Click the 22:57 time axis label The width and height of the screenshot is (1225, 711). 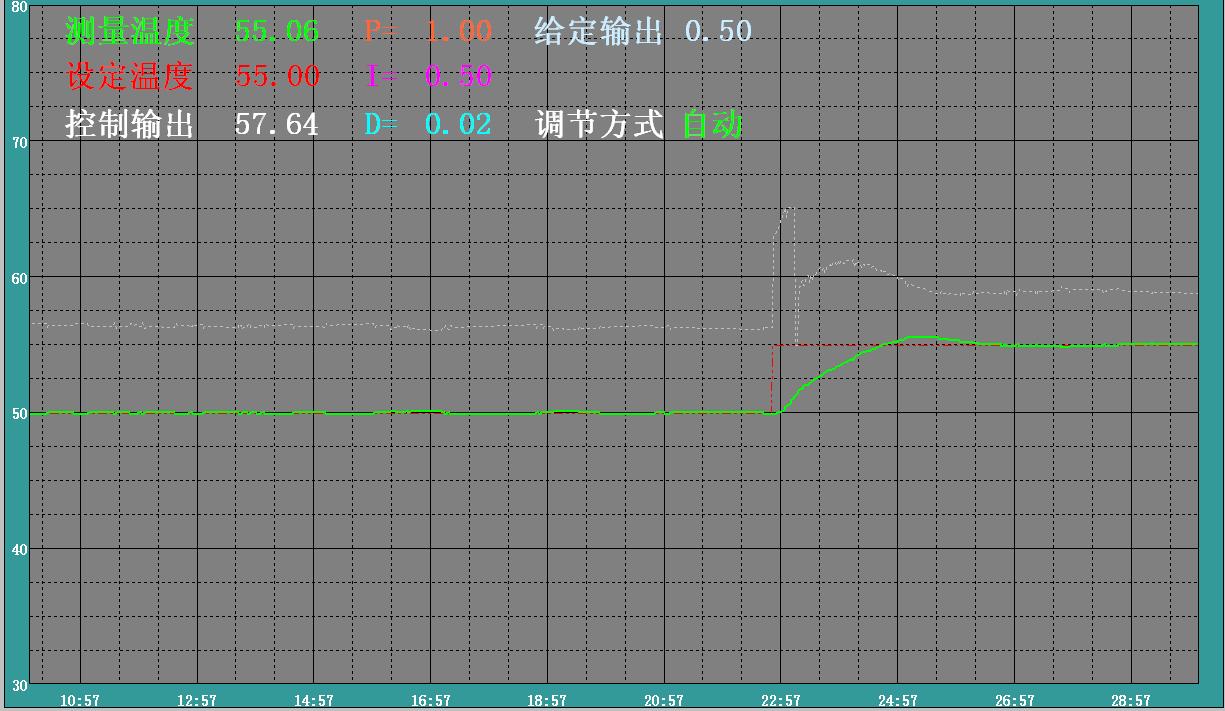[781, 701]
